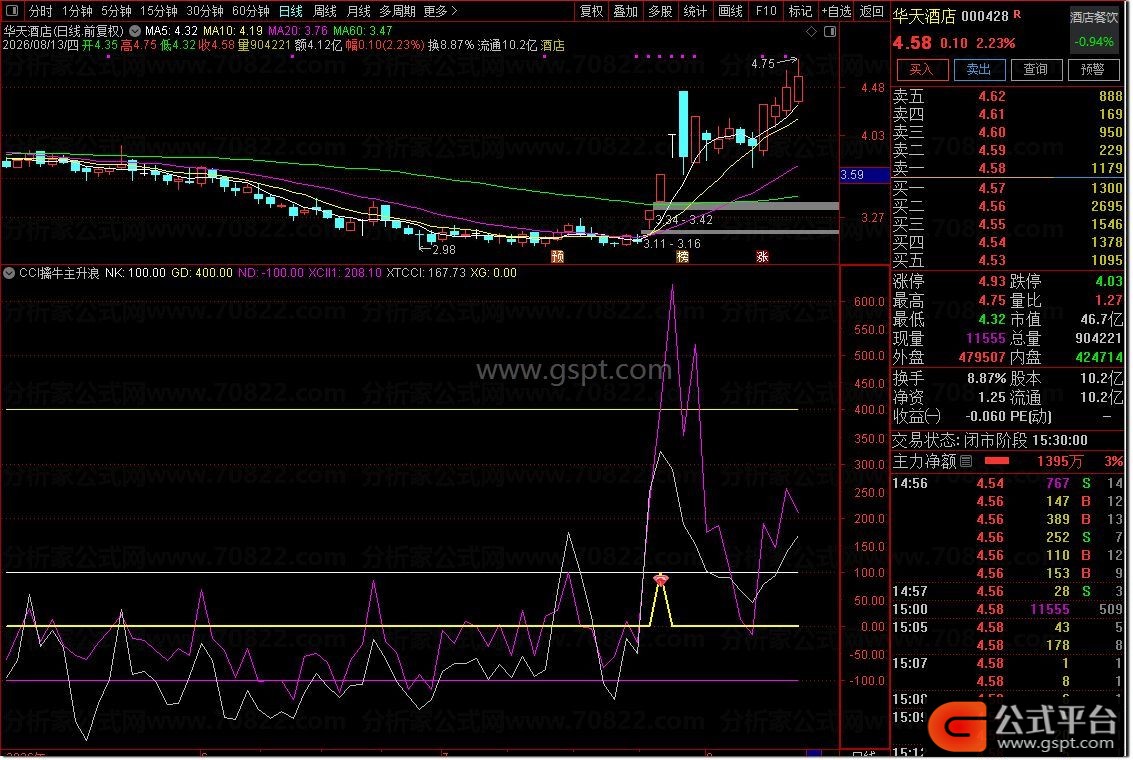Viewport: 1133px width, 760px height.
Task: Click the 涨 marker on the chart
Action: point(762,256)
